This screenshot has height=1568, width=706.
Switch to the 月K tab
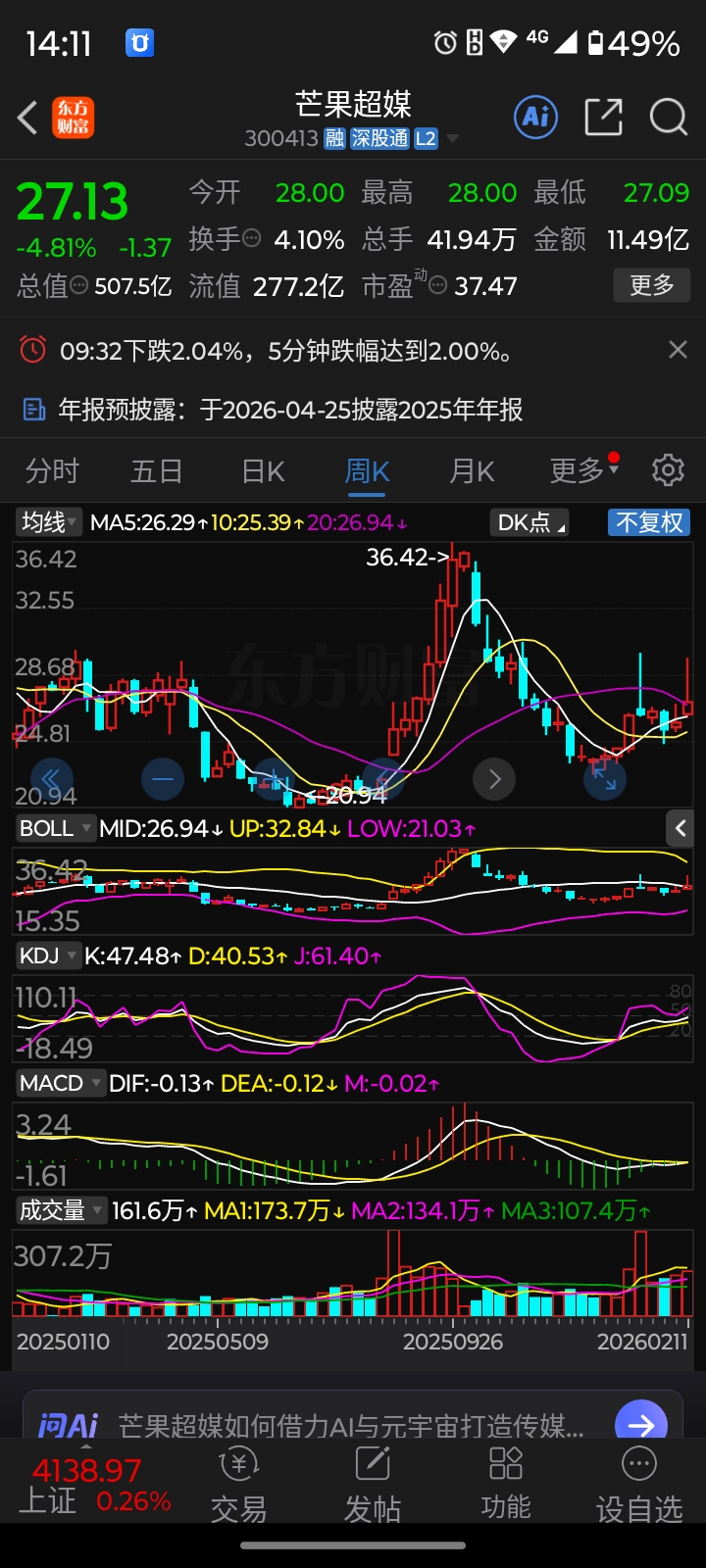tap(472, 471)
